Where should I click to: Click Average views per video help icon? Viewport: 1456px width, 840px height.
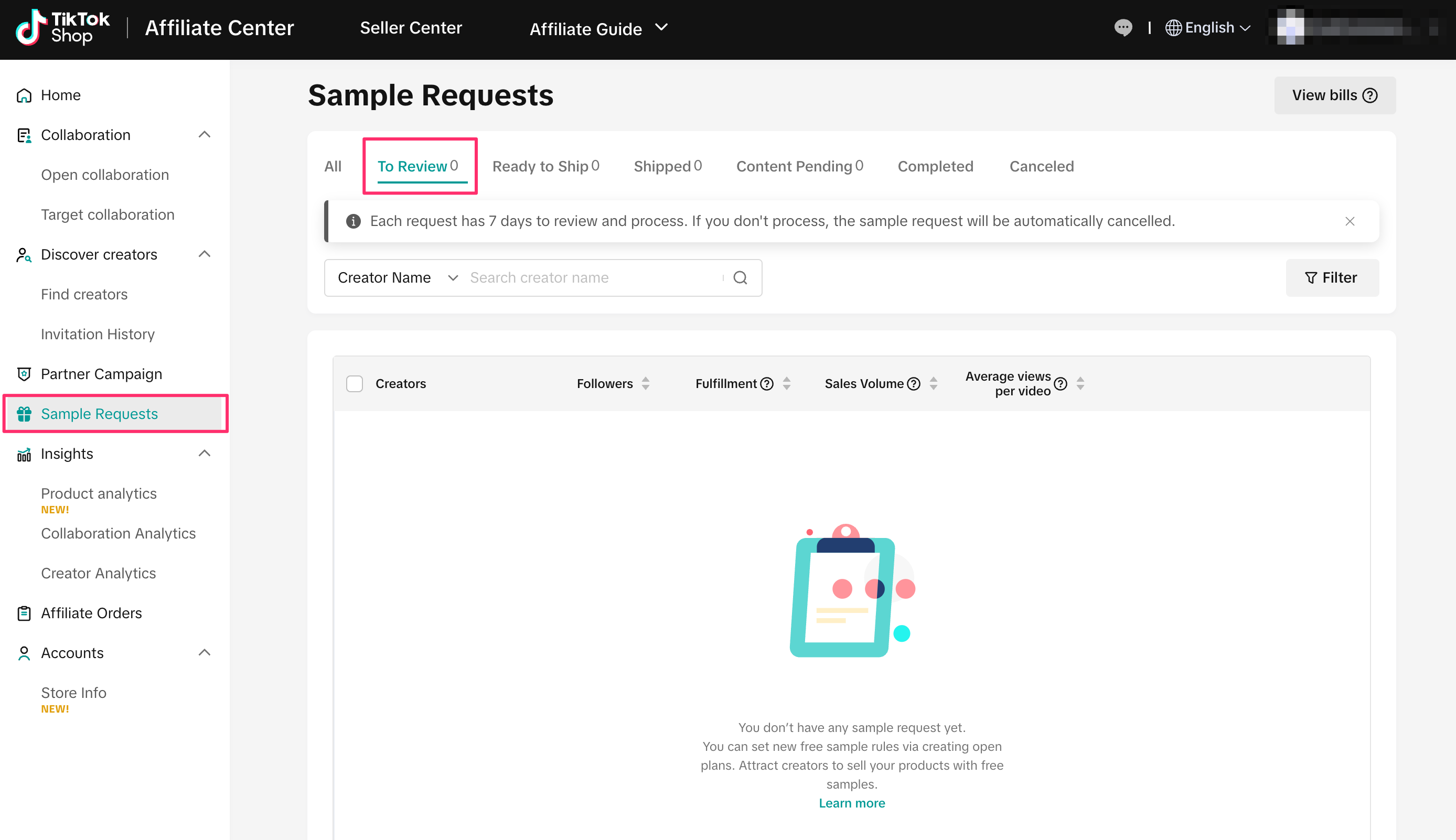(x=1061, y=384)
